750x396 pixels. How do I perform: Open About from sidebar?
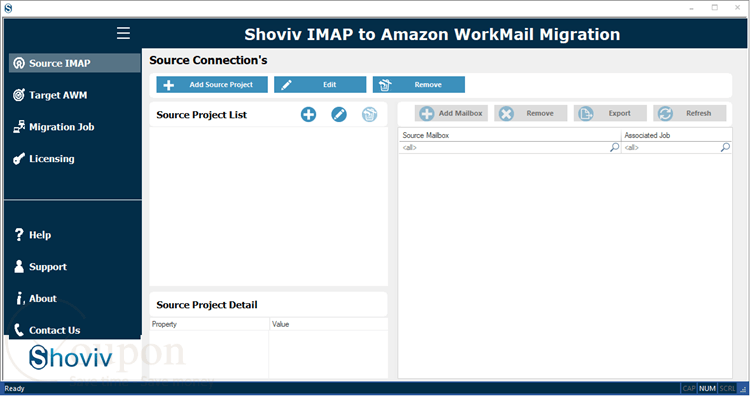(43, 298)
